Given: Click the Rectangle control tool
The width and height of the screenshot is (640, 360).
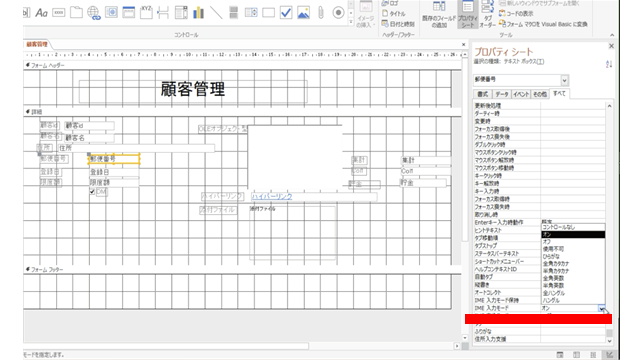Looking at the screenshot, I should (x=268, y=13).
